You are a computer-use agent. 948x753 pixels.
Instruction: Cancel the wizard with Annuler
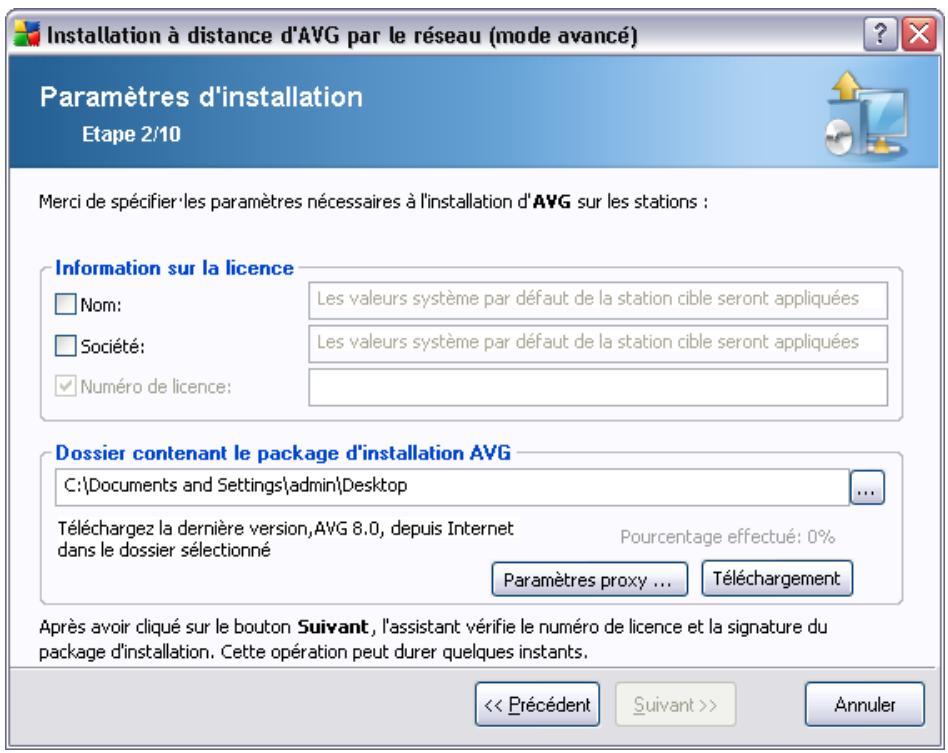(x=865, y=705)
